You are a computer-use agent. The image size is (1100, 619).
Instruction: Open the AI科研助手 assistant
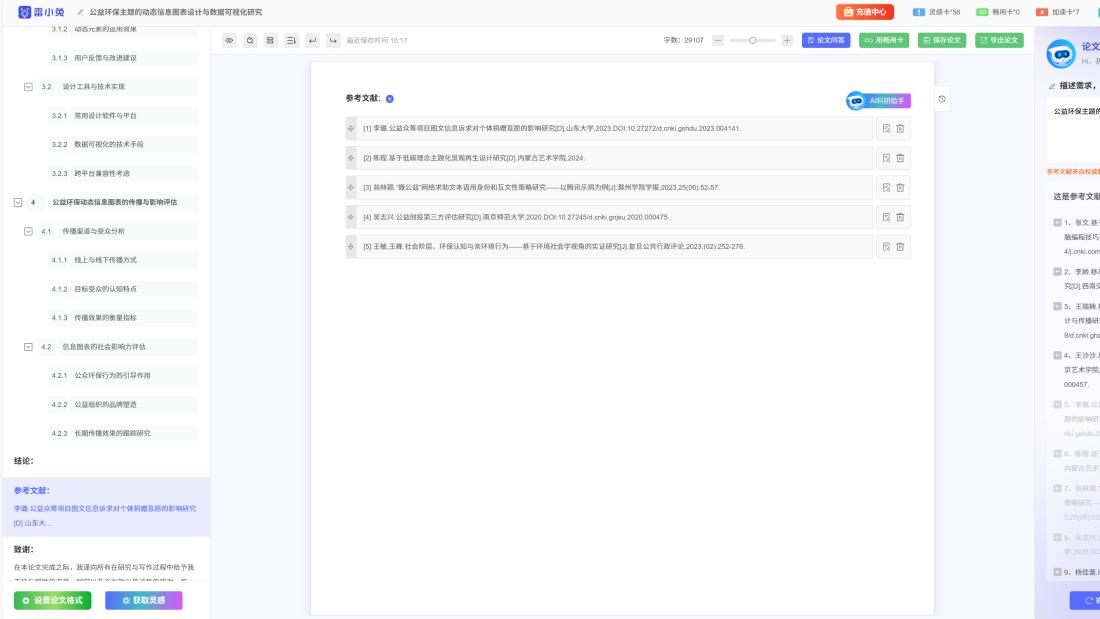(x=878, y=101)
